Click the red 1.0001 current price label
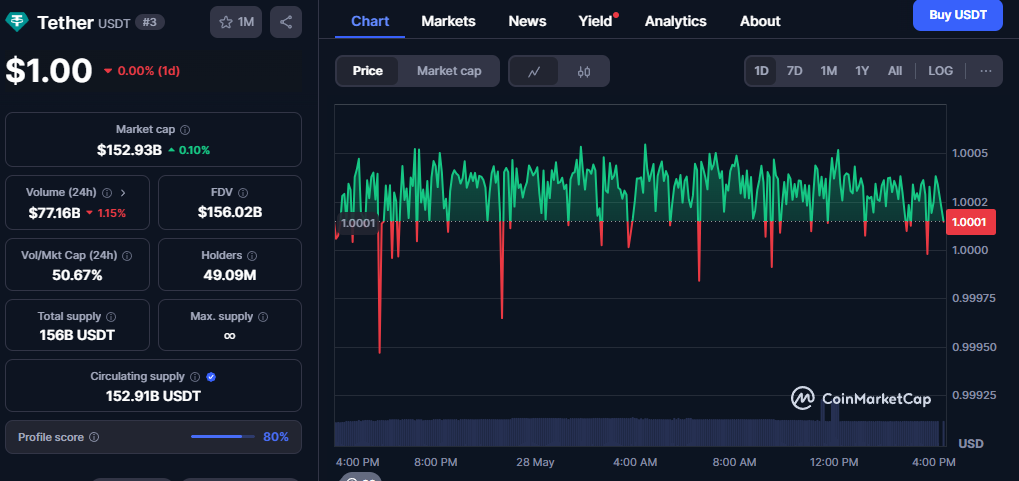1019x481 pixels. (x=969, y=222)
